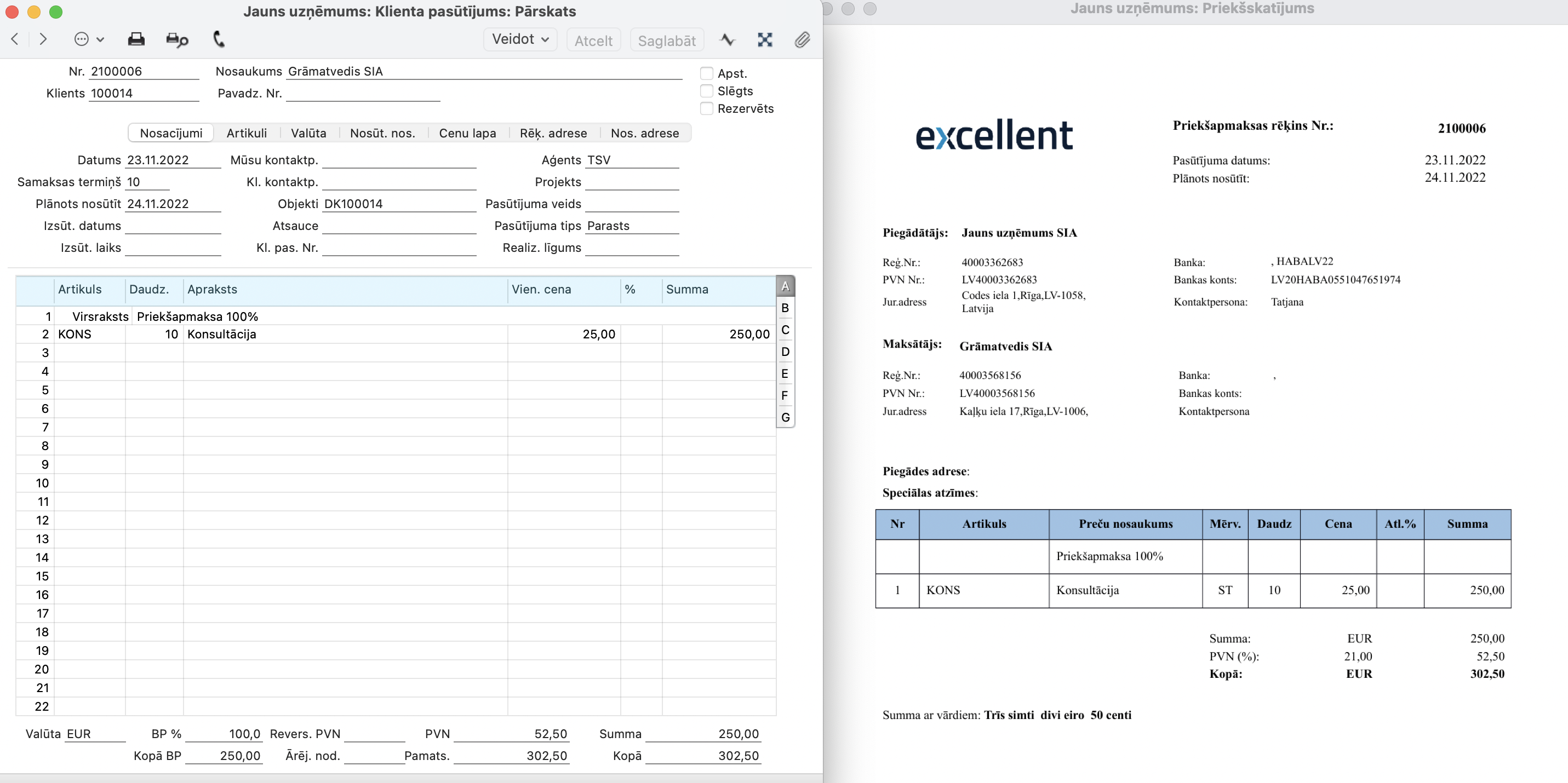Switch to the Artikuli tab
1568x783 pixels.
(247, 133)
